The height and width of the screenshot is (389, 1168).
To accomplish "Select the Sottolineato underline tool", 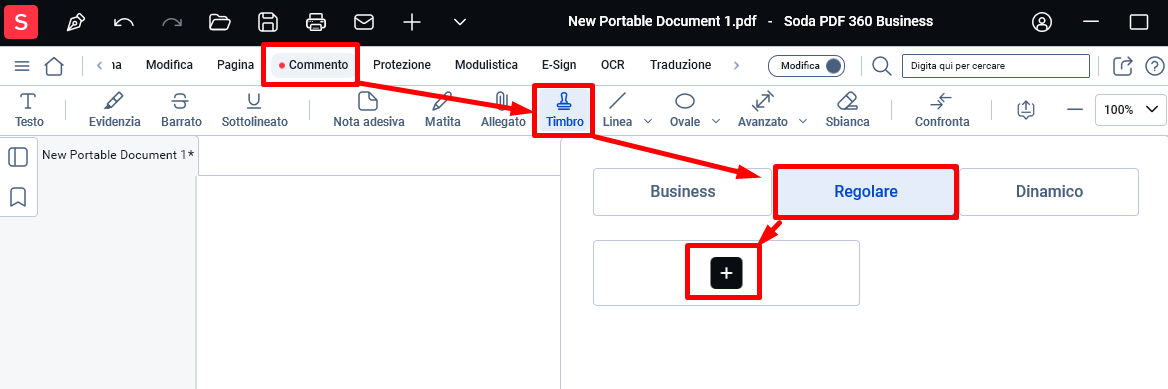I will click(255, 110).
